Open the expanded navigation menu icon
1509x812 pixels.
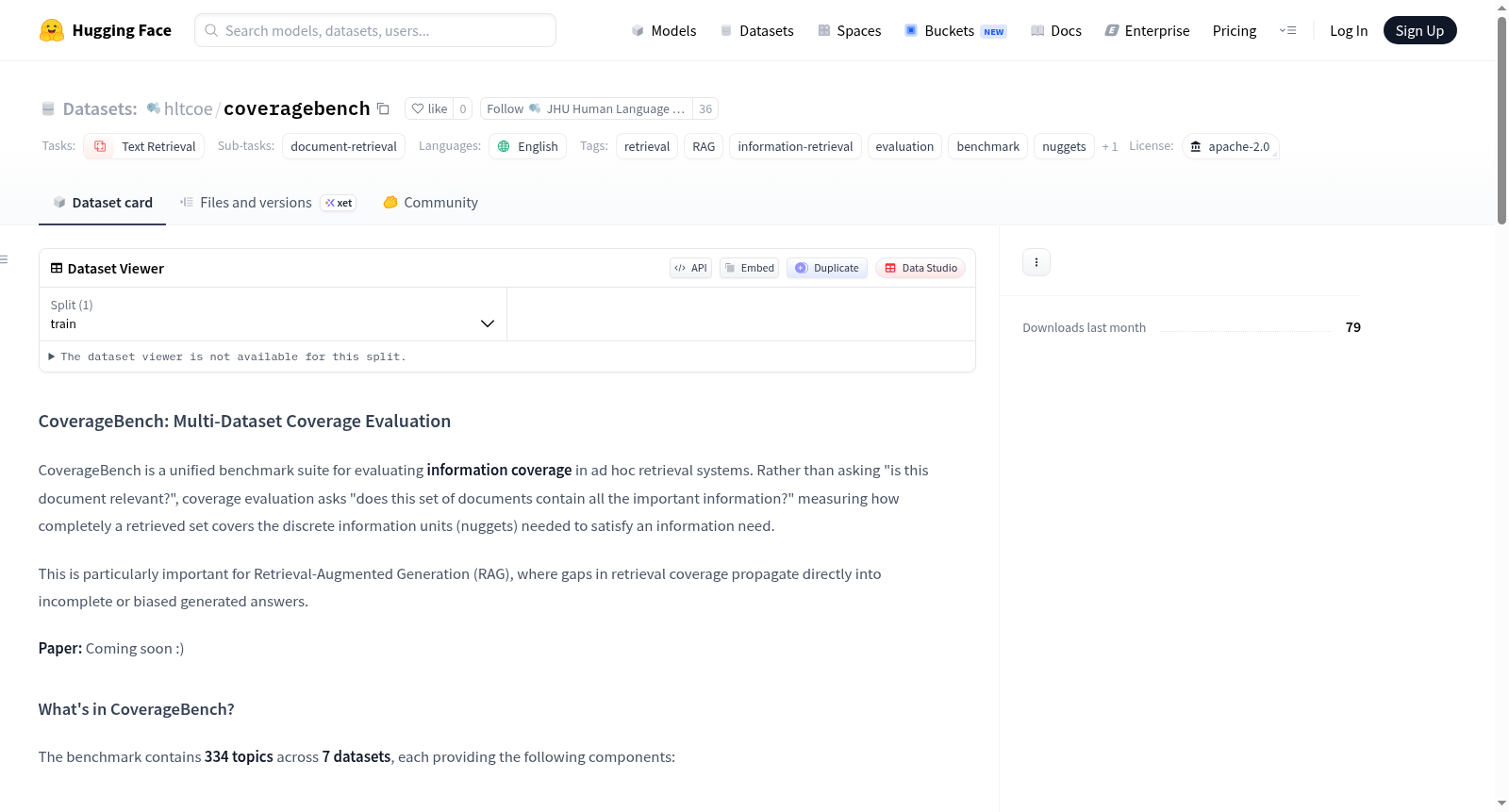1287,30
